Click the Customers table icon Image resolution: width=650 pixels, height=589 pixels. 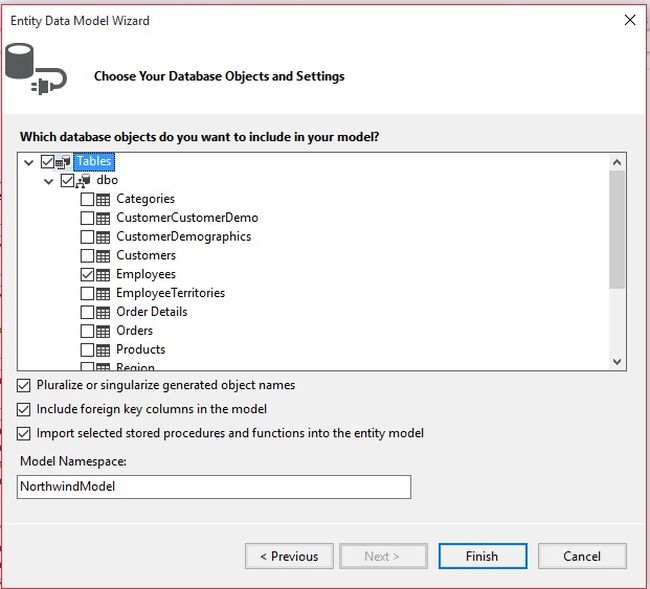point(103,256)
